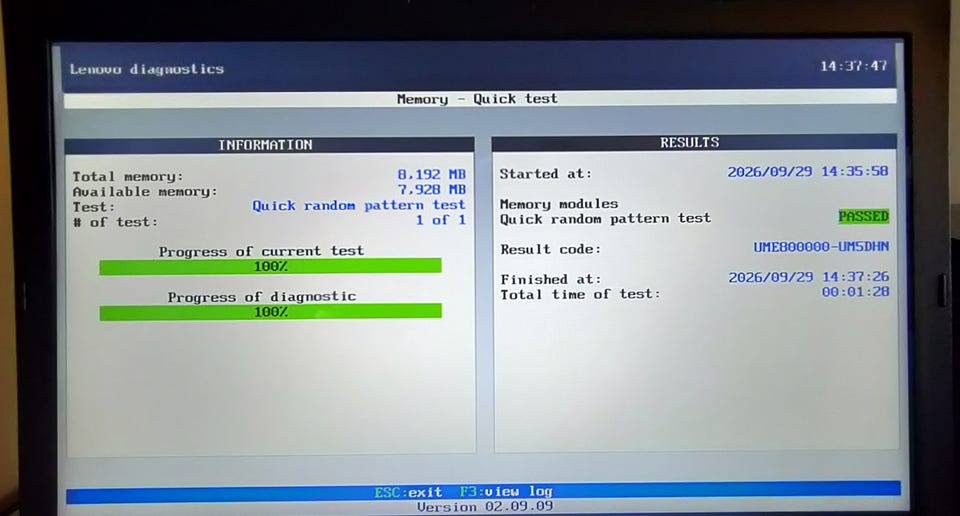Click the 'Lenovo diagnostics' title
Screen dimensions: 960x516
coord(147,69)
